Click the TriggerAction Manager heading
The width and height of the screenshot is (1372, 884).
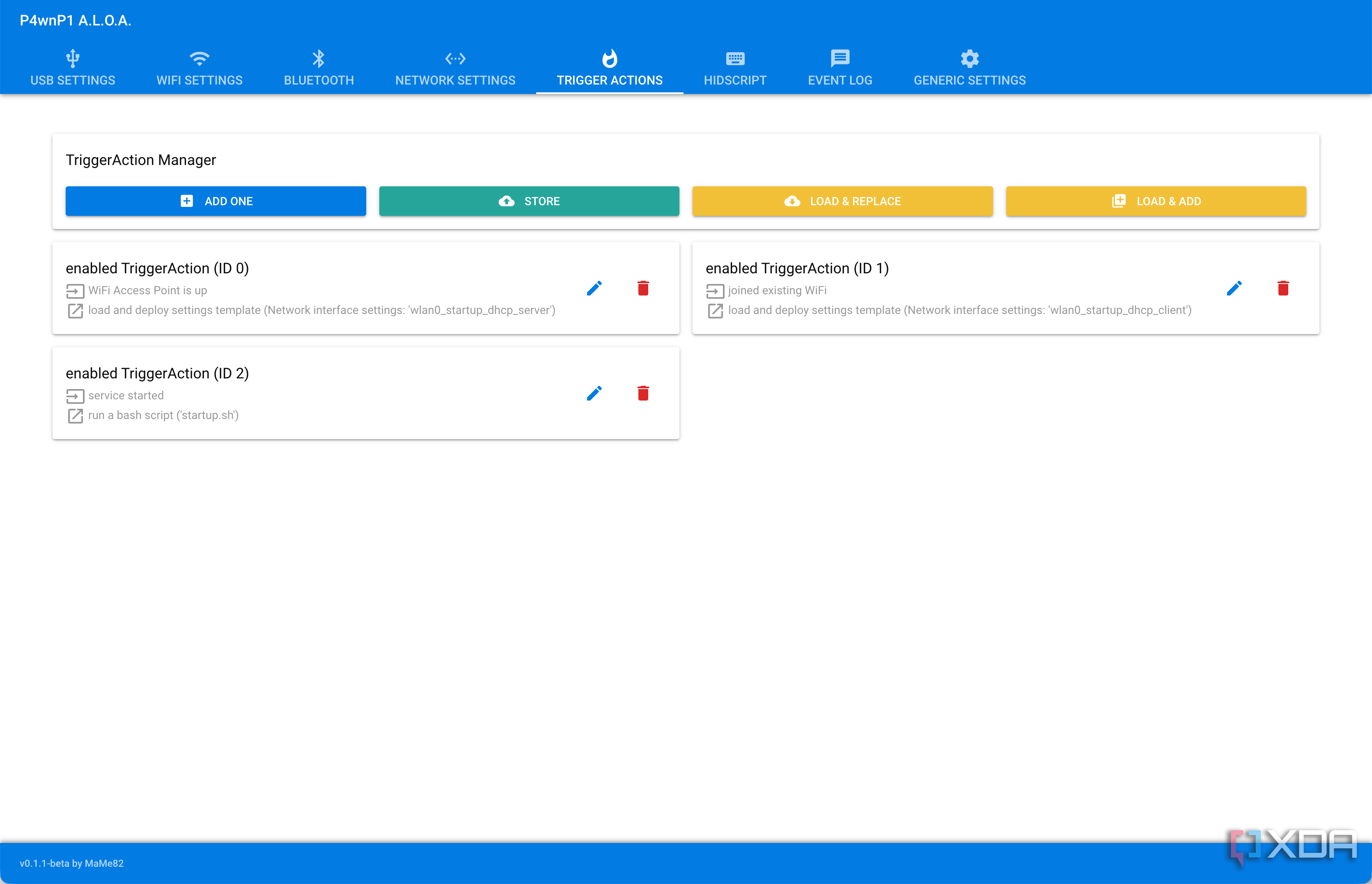pyautogui.click(x=141, y=160)
